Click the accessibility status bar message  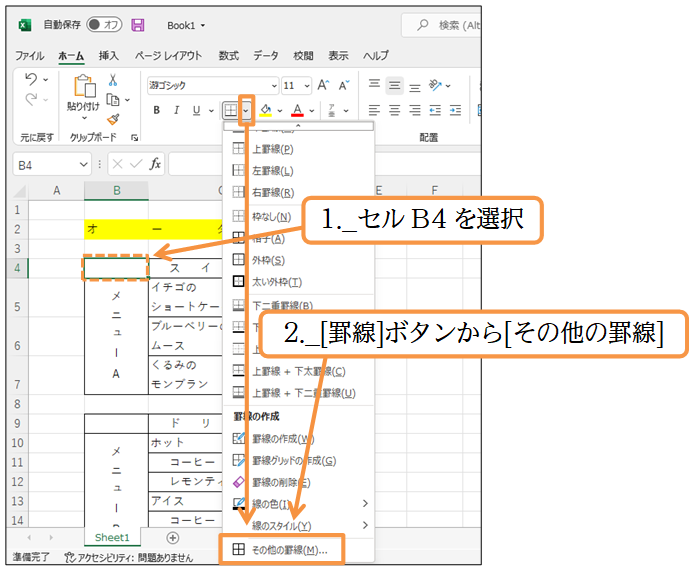click(x=129, y=557)
